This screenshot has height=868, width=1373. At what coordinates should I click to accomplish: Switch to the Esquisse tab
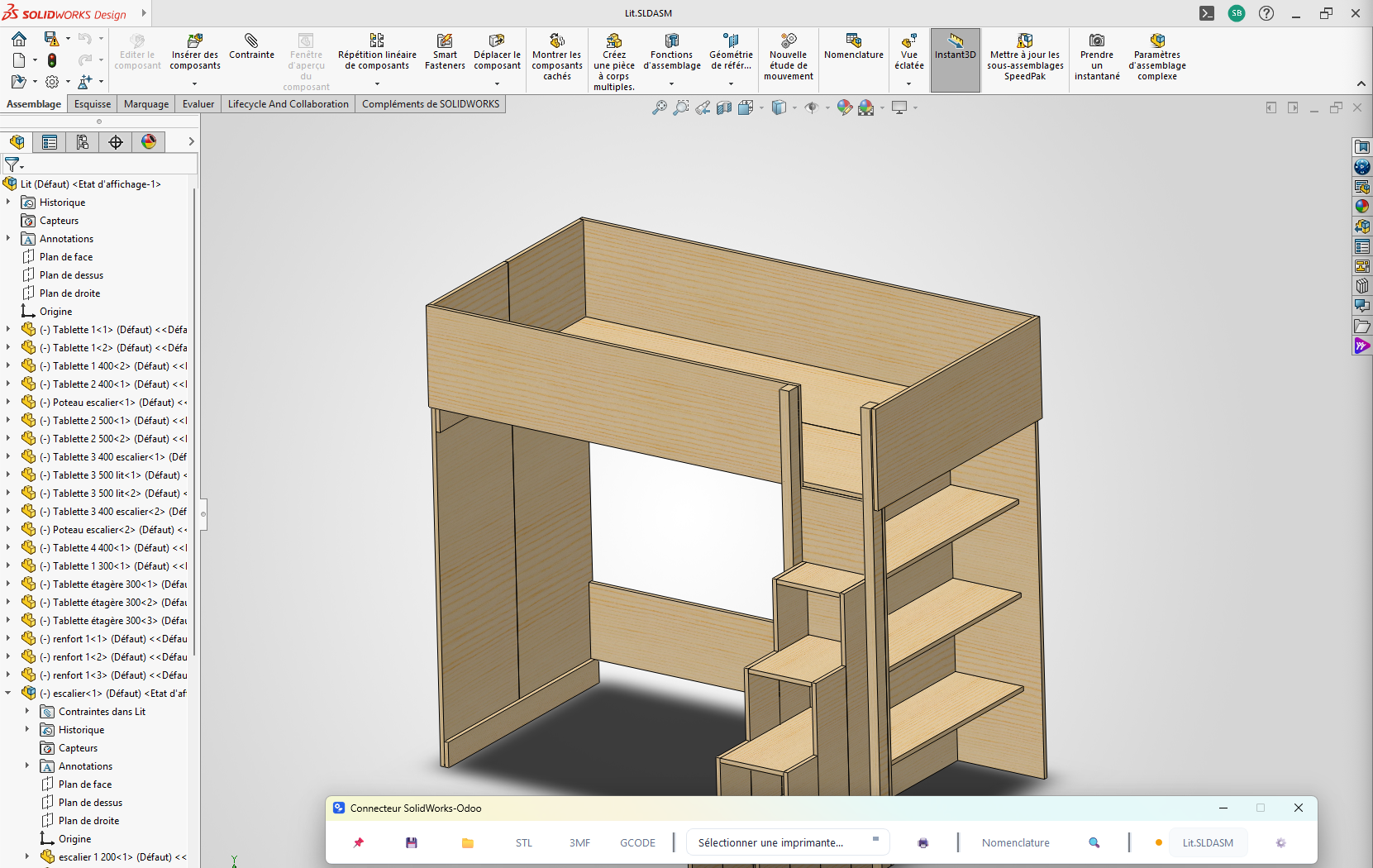[x=93, y=104]
